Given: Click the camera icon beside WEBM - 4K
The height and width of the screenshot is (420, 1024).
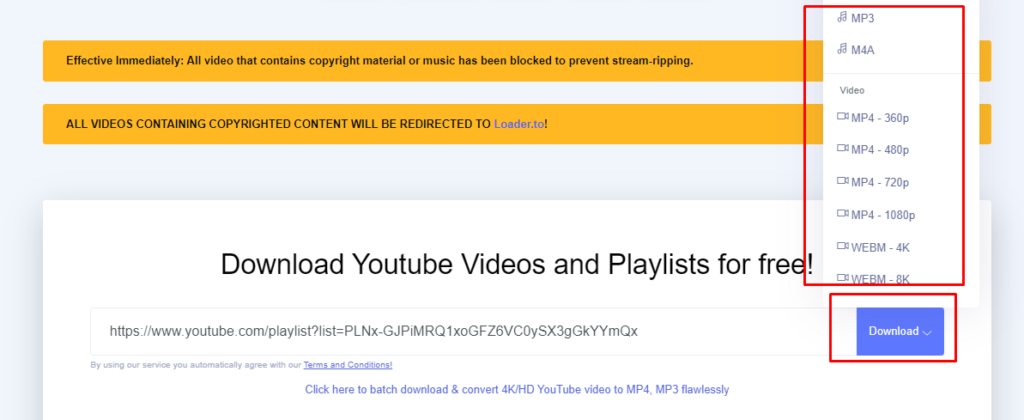Looking at the screenshot, I should [842, 247].
